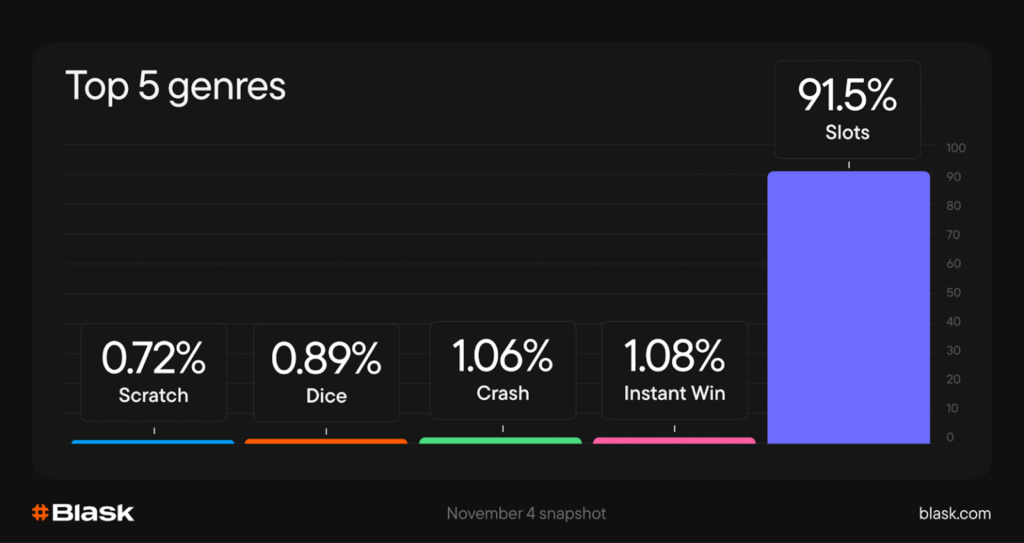Image resolution: width=1024 pixels, height=543 pixels.
Task: Click the 100 axis label
Action: point(955,148)
